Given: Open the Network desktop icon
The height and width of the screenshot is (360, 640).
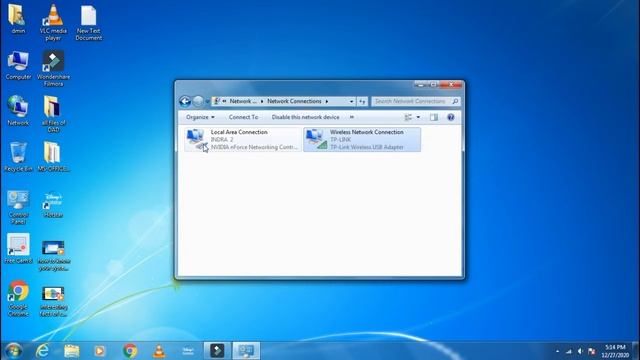Looking at the screenshot, I should (x=18, y=111).
